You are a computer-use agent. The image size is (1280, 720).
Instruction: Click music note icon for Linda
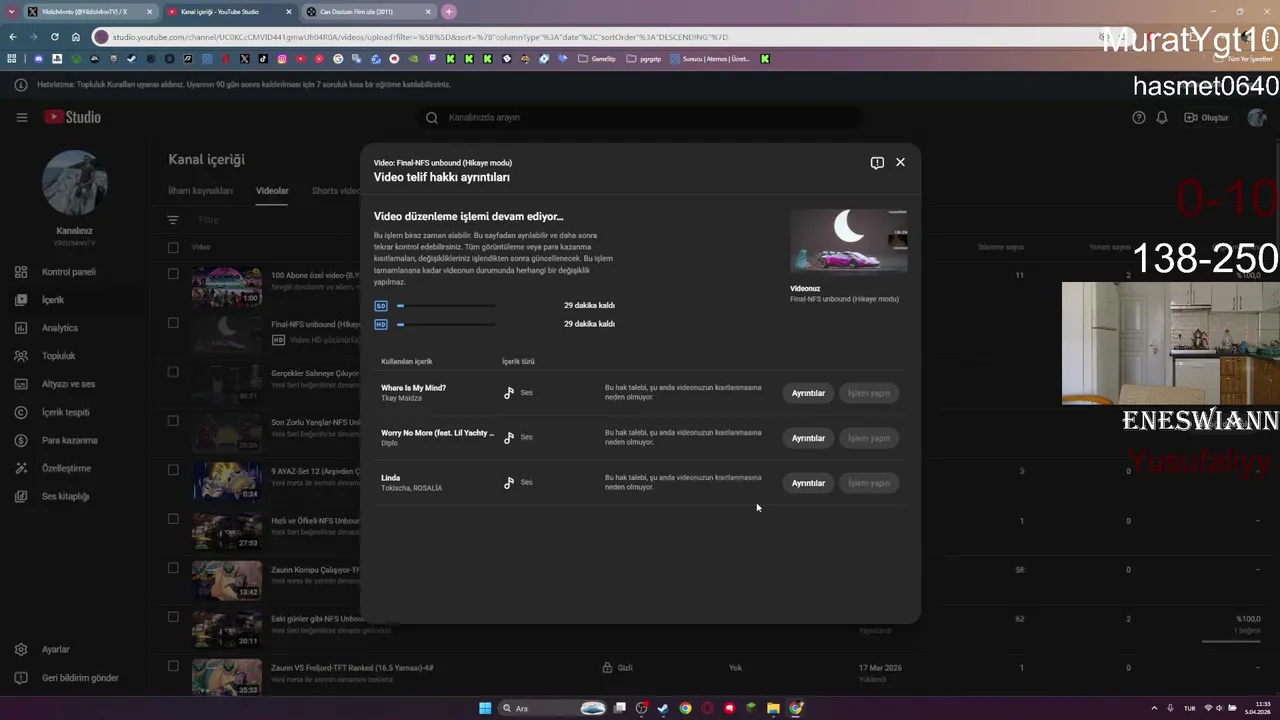coord(509,483)
